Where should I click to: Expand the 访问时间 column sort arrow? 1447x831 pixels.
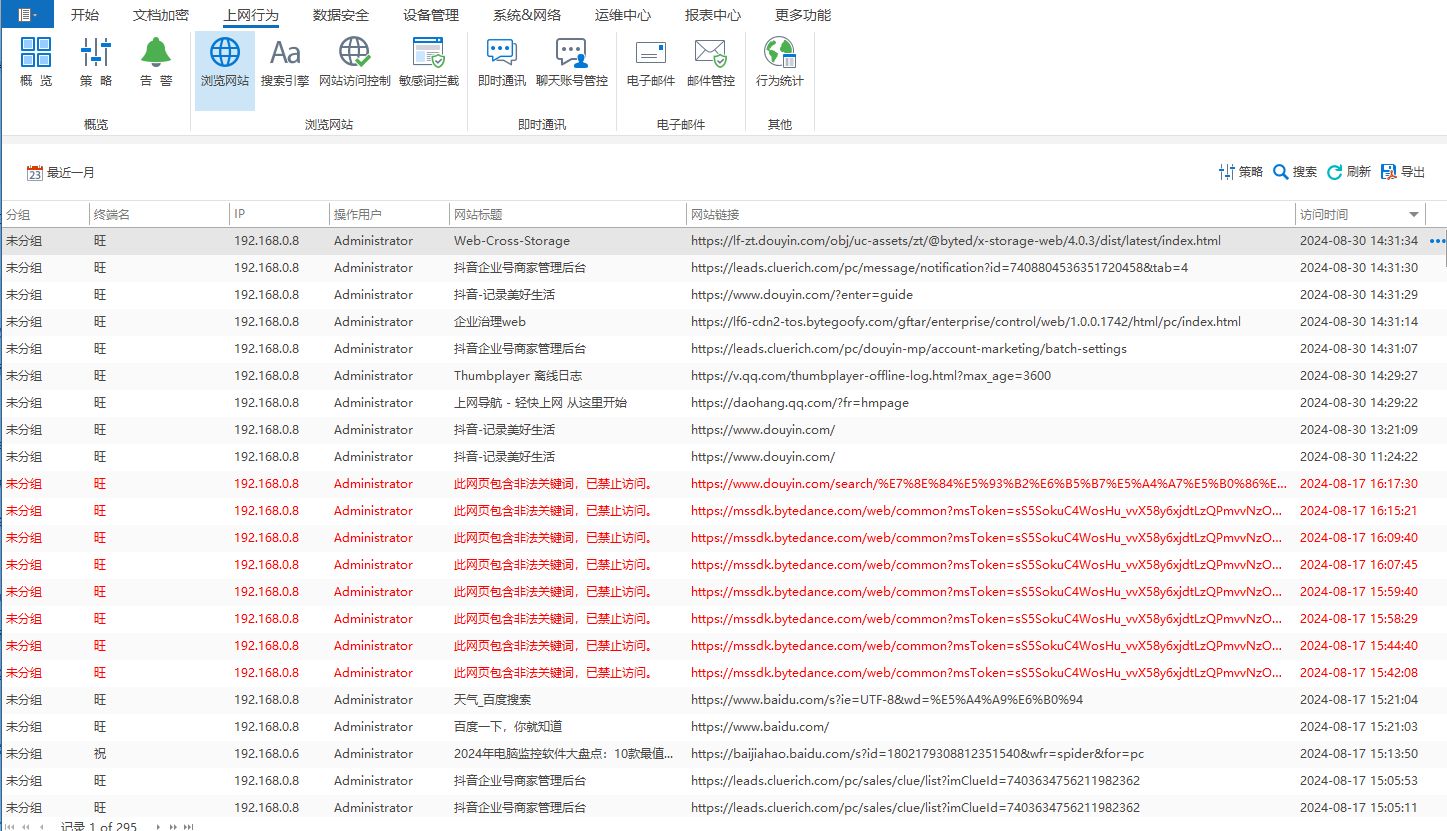[1414, 215]
